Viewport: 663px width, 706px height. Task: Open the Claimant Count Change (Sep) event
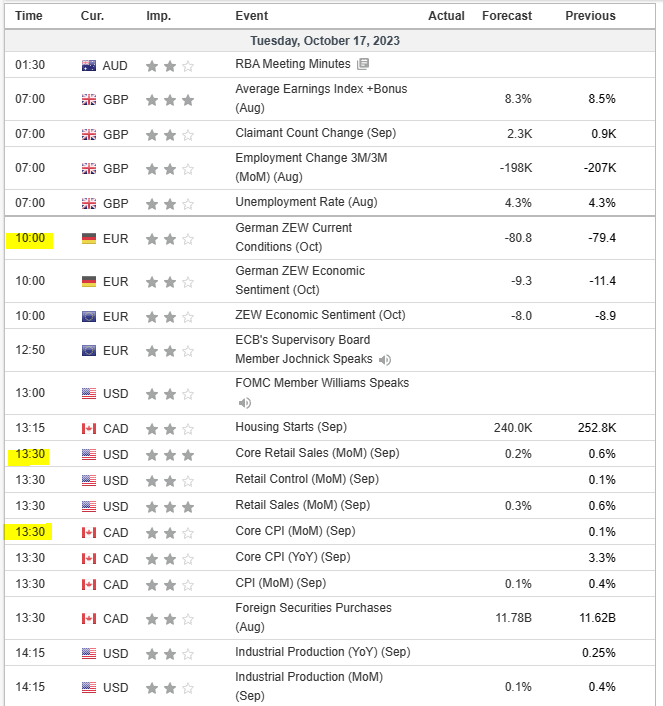pos(315,133)
